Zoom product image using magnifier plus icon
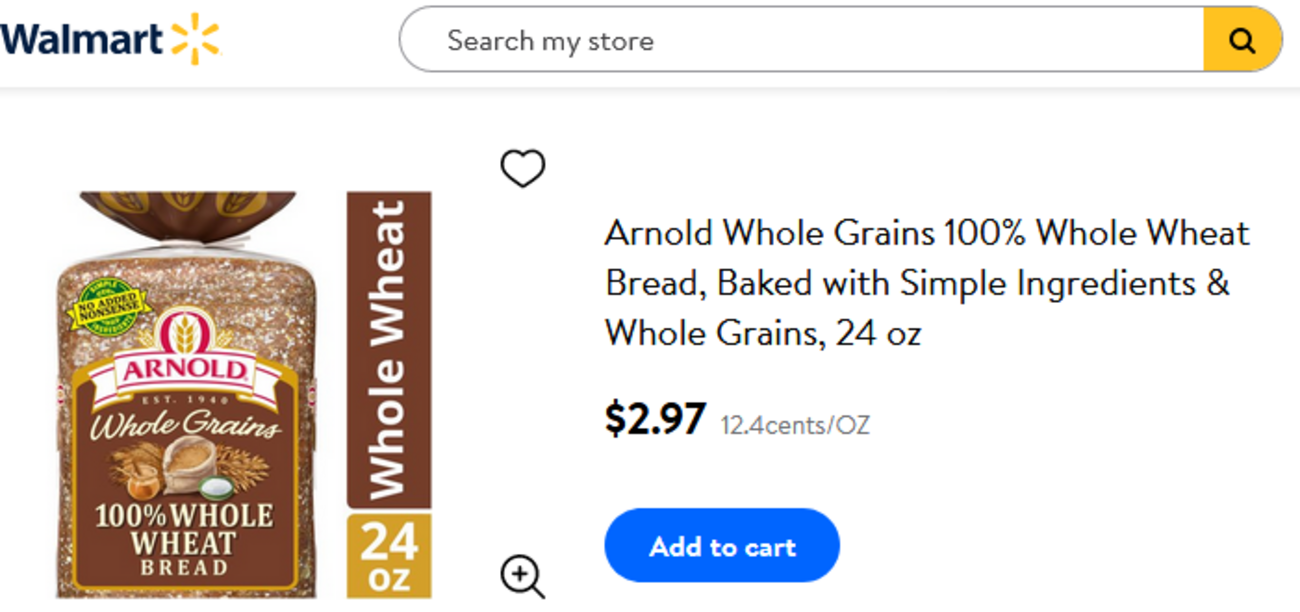Screen dimensions: 1300x612 point(522,577)
